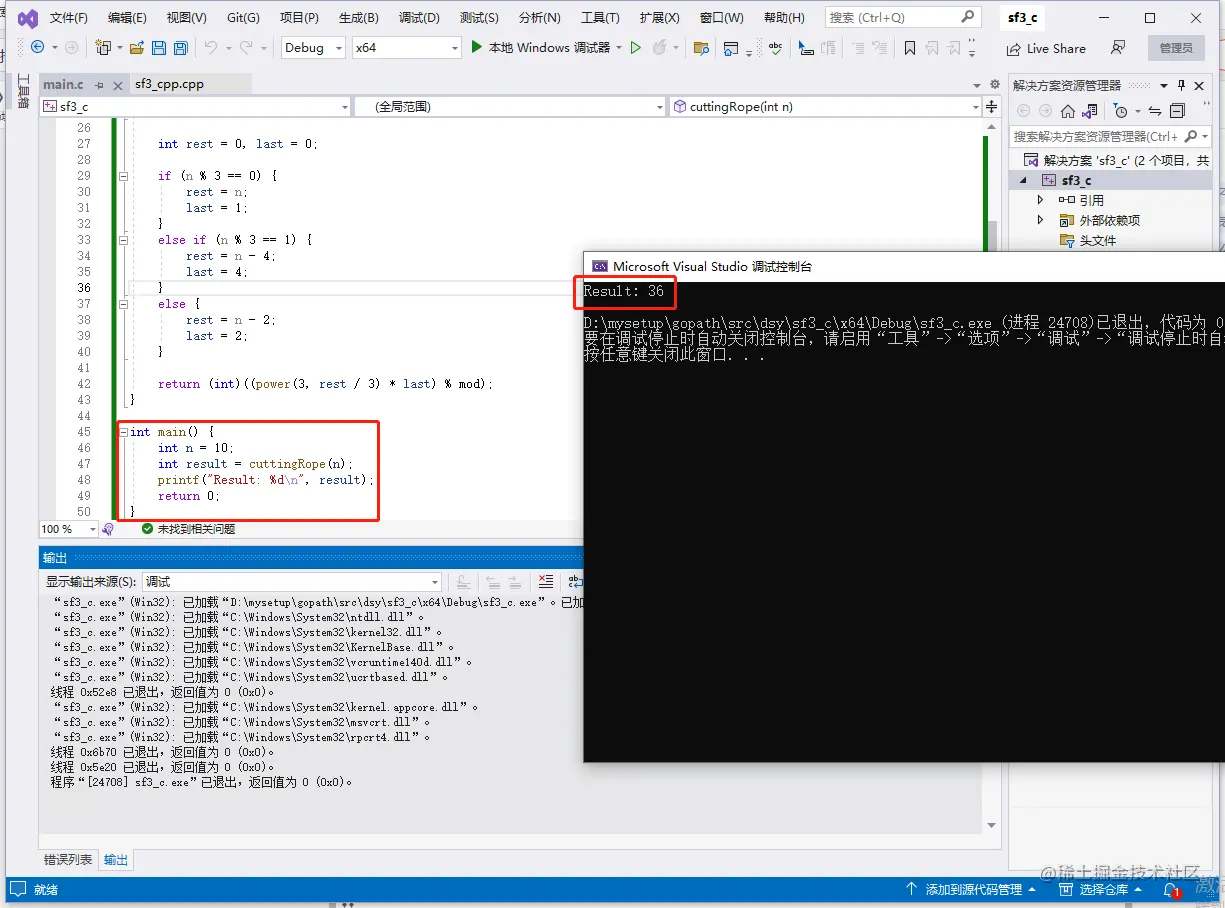Screen dimensions: 1225x908
Task: Open the cuttingRope(int n) member dropdown
Action: pos(826,106)
